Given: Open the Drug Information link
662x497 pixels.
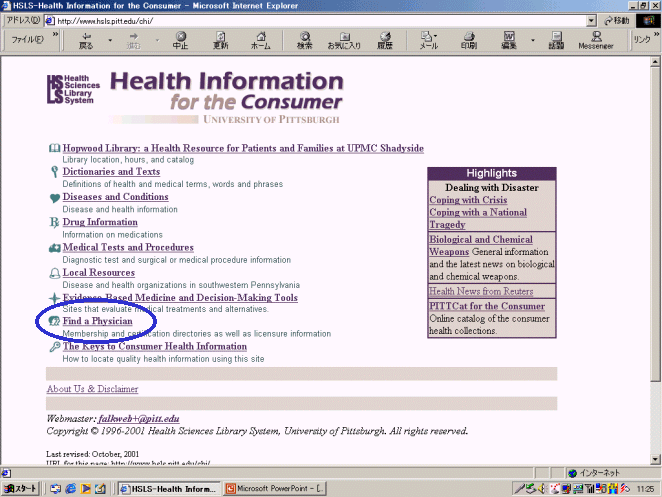Looking at the screenshot, I should (x=100, y=222).
